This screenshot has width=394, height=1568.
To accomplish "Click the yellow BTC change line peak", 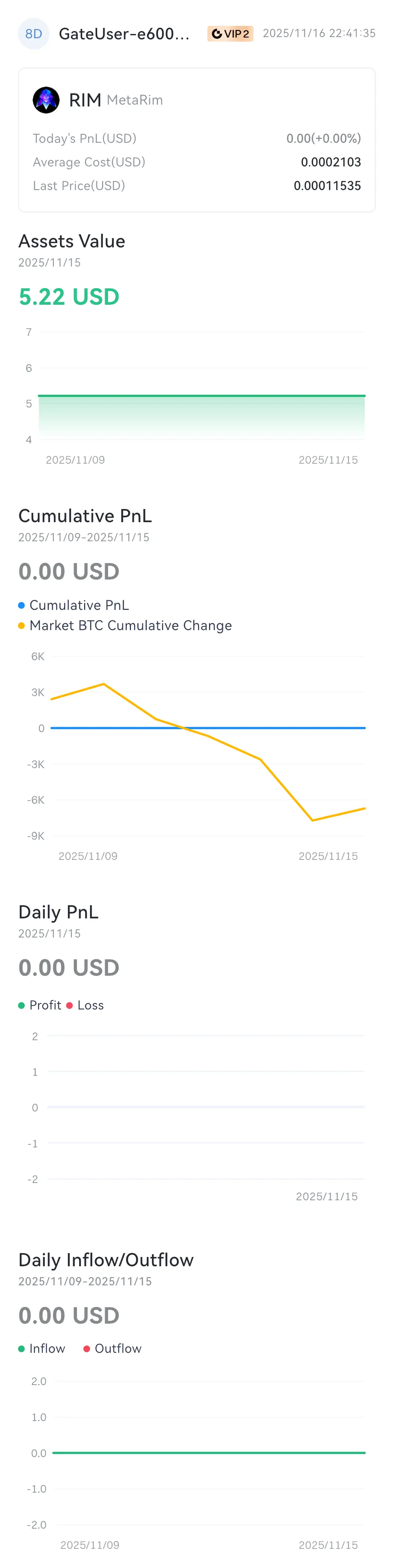I will pyautogui.click(x=104, y=684).
